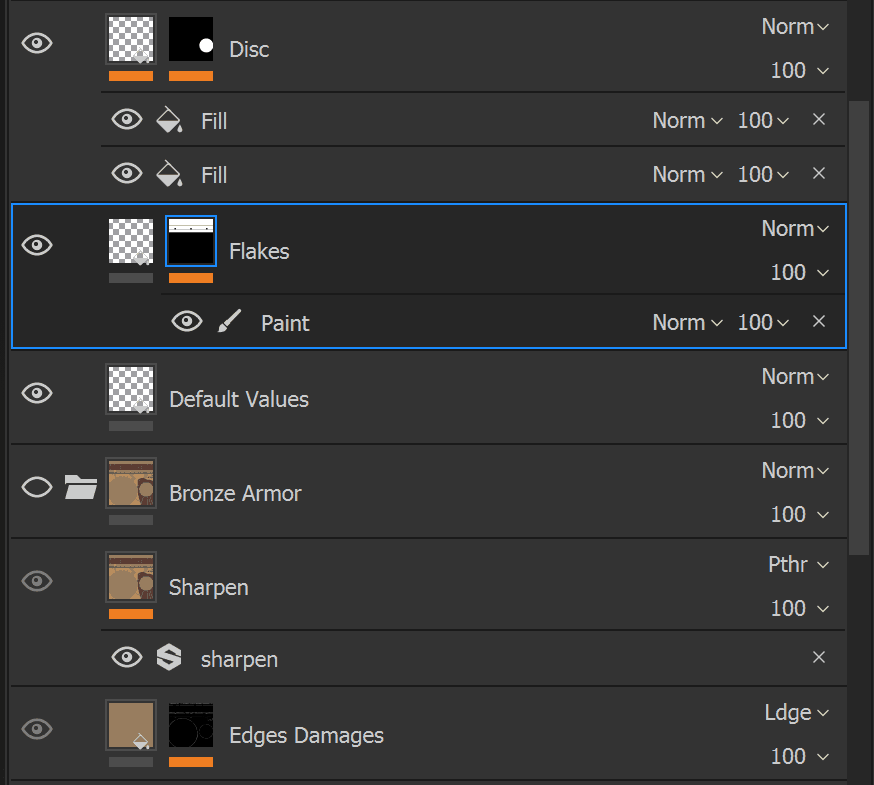Remove the first Fill effect via X icon
The image size is (874, 785).
[x=819, y=119]
